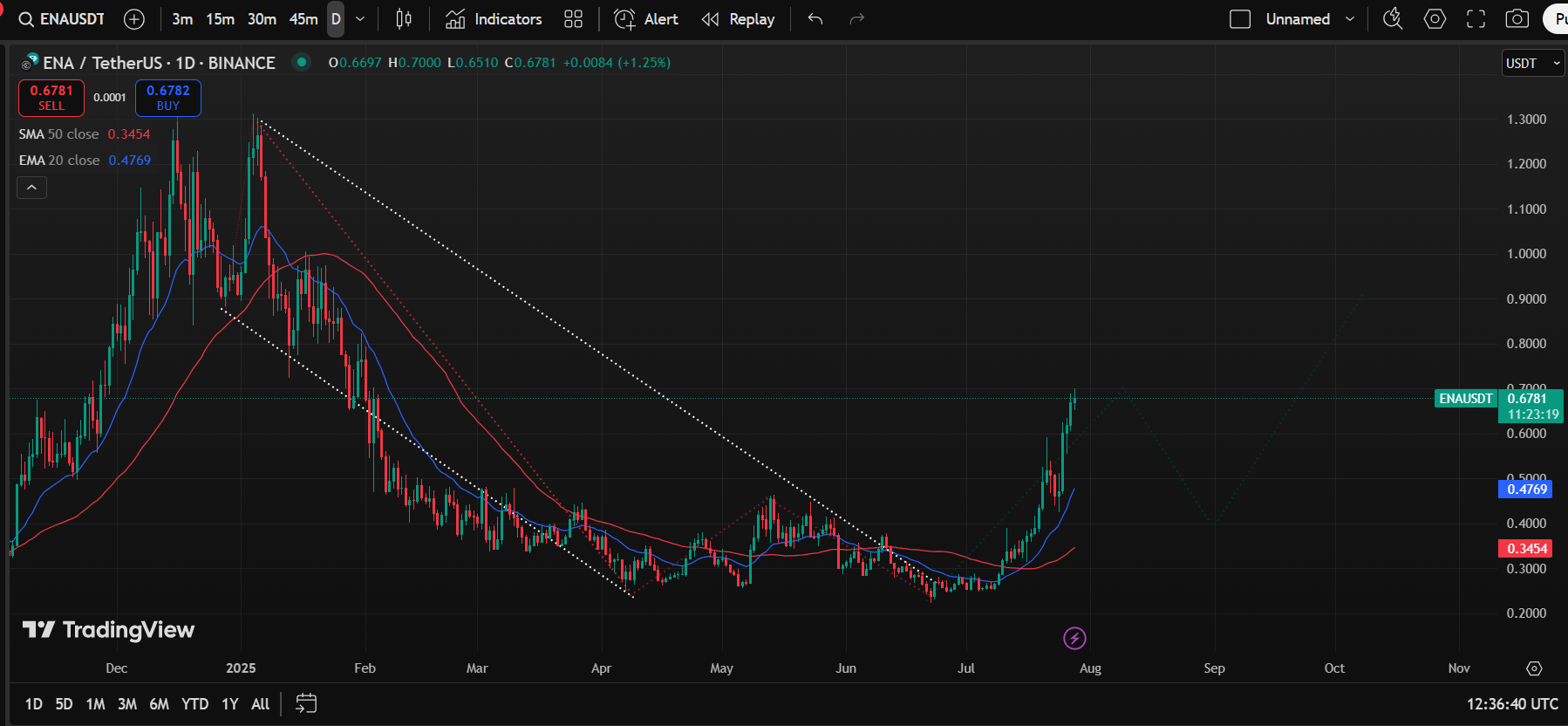
Task: Select the 3M date range tab
Action: pos(127,704)
